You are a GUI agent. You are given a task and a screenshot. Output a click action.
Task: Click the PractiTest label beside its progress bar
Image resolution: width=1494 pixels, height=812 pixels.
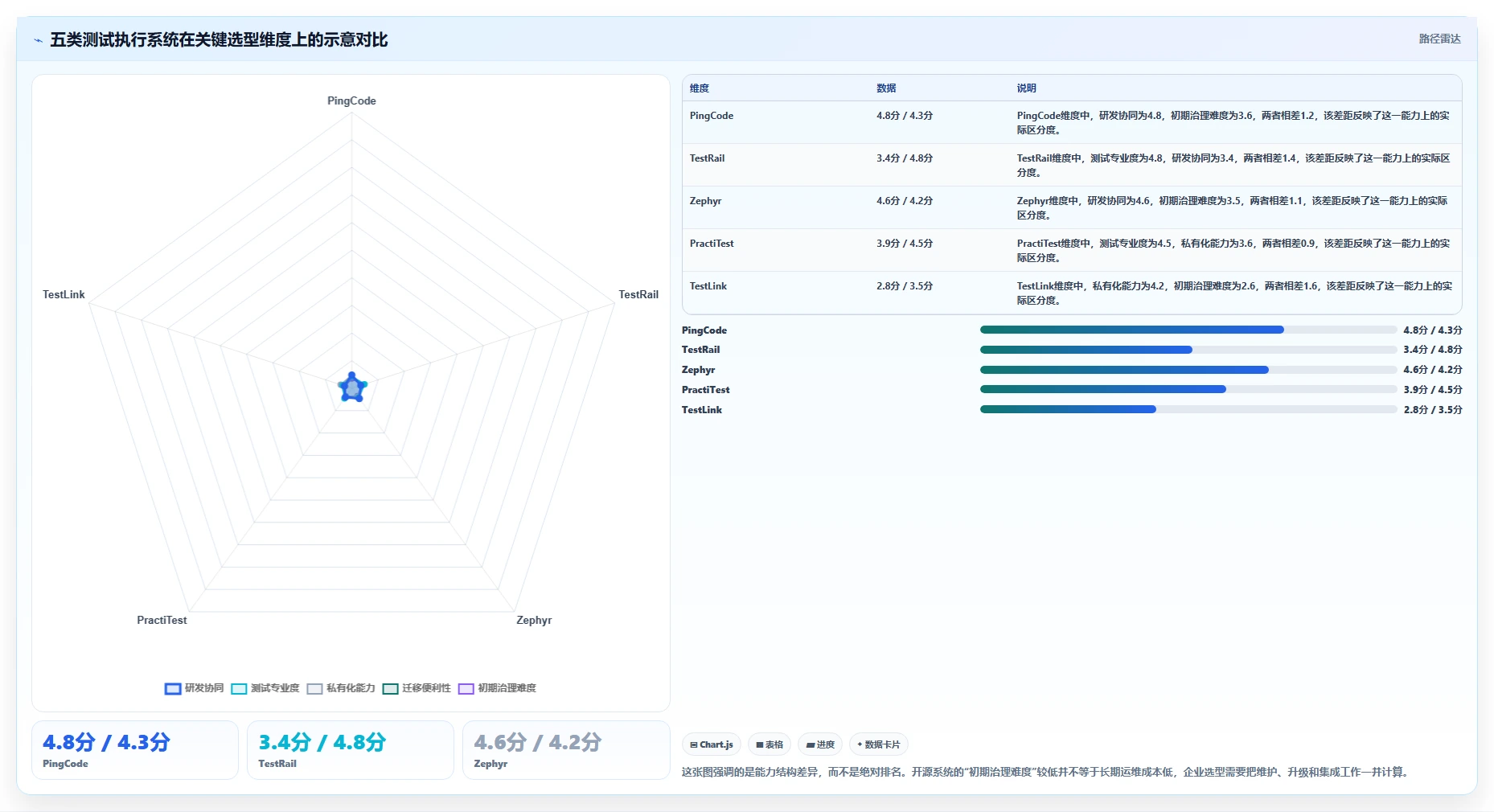pos(706,390)
